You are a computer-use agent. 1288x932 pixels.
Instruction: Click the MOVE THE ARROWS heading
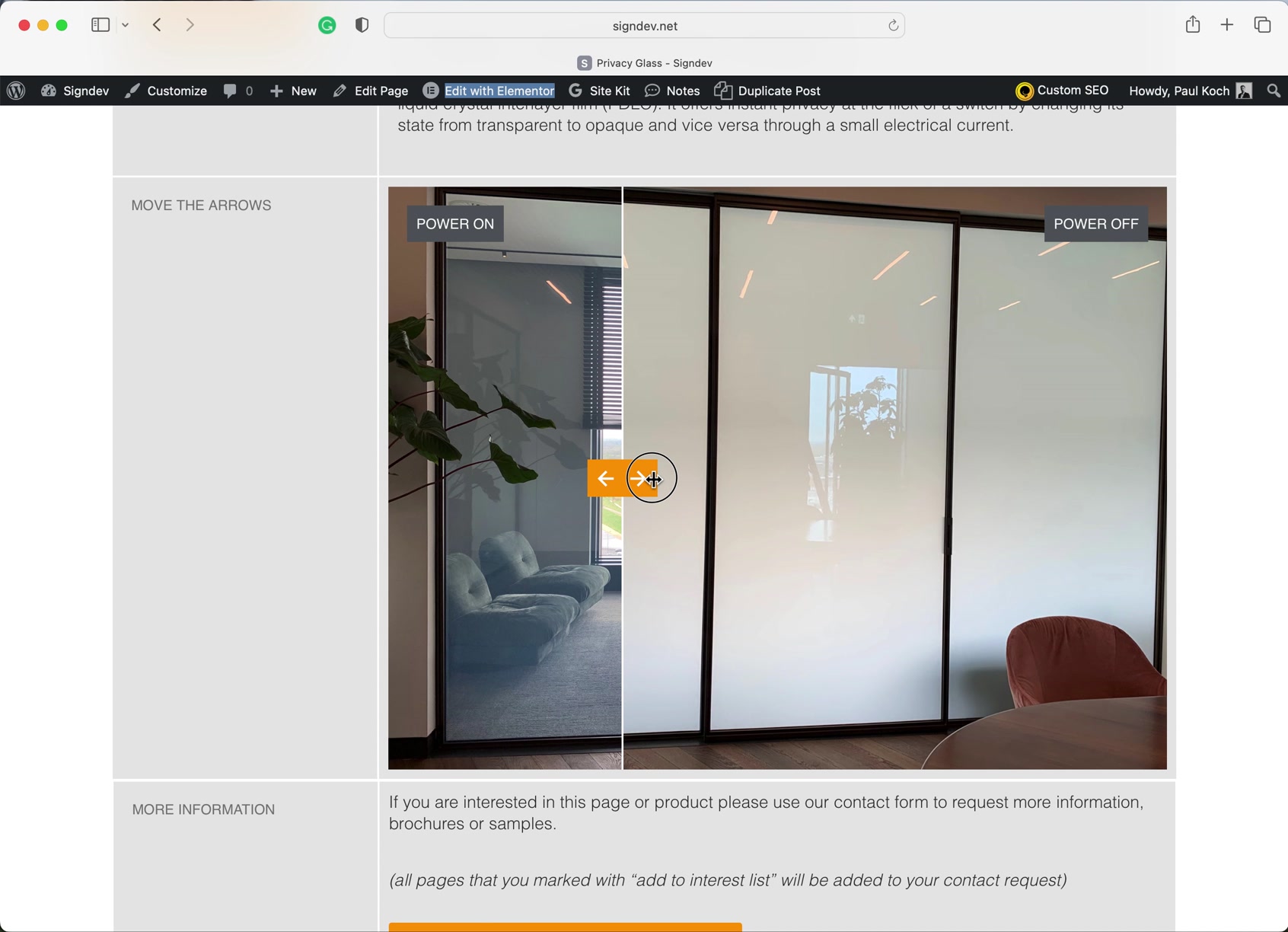[x=201, y=206]
